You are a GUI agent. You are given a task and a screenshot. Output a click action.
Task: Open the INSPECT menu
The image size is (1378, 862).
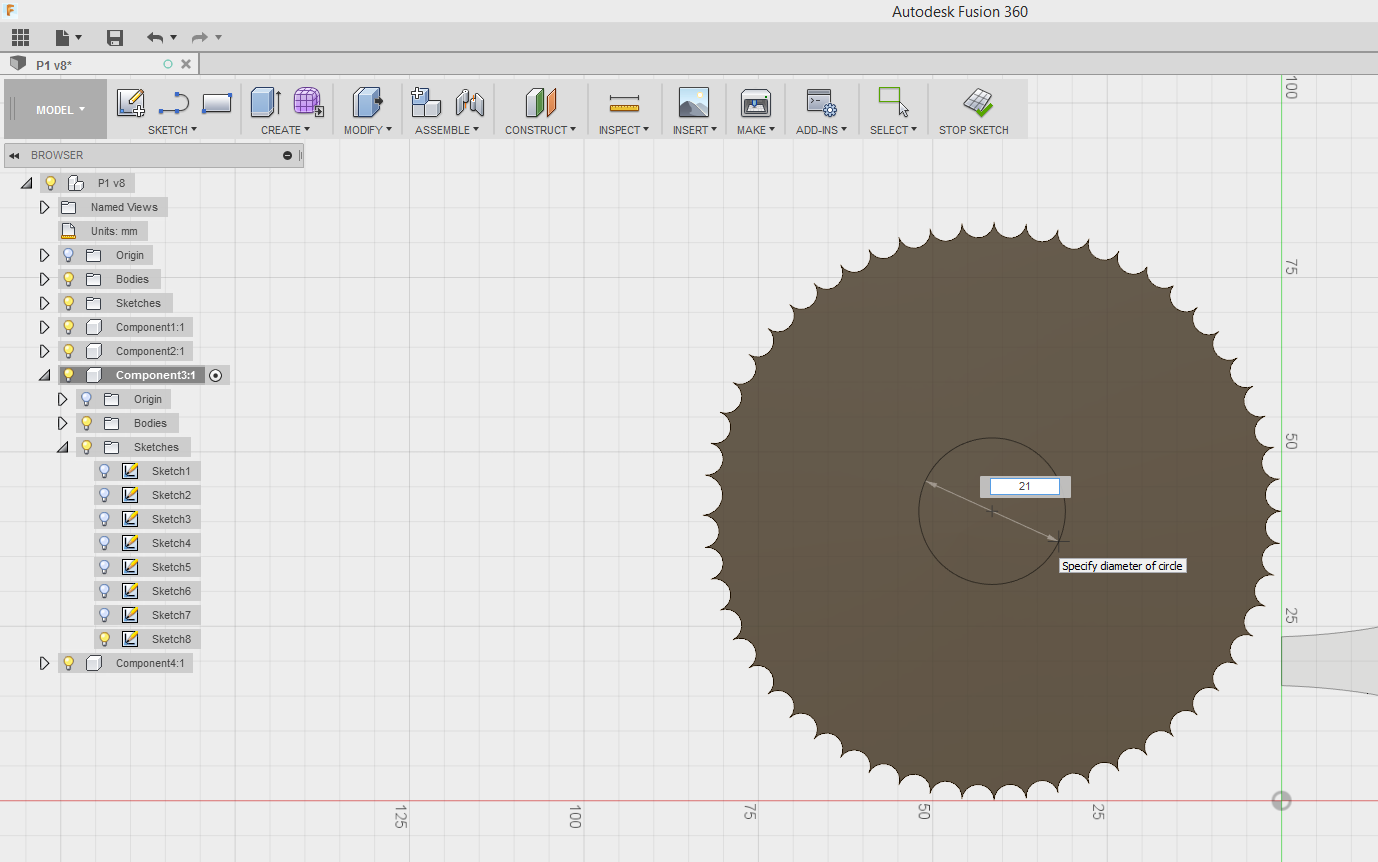pos(624,130)
